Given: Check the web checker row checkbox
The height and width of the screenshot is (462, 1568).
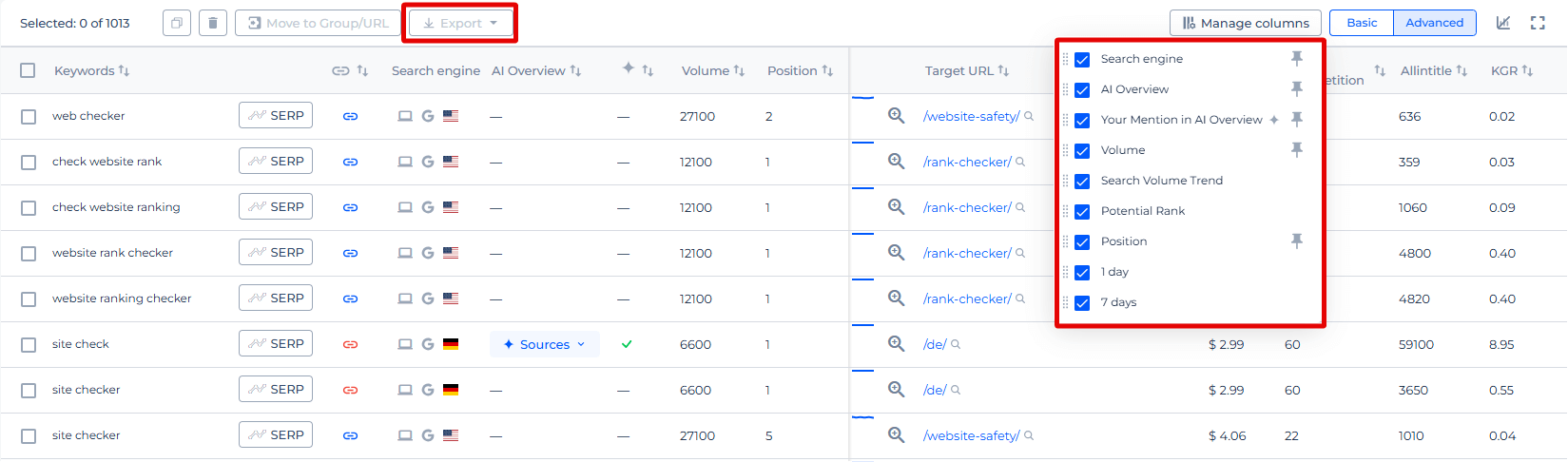Looking at the screenshot, I should pos(29,116).
